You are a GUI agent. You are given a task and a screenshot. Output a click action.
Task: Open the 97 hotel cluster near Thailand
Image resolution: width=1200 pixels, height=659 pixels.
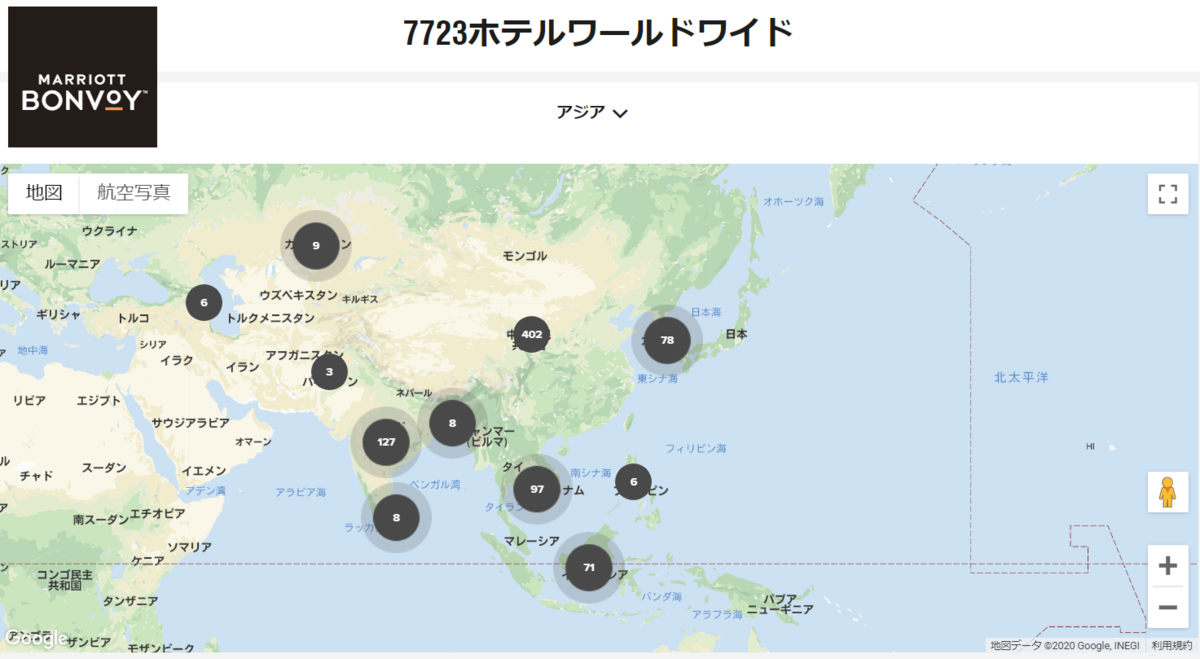[x=537, y=489]
